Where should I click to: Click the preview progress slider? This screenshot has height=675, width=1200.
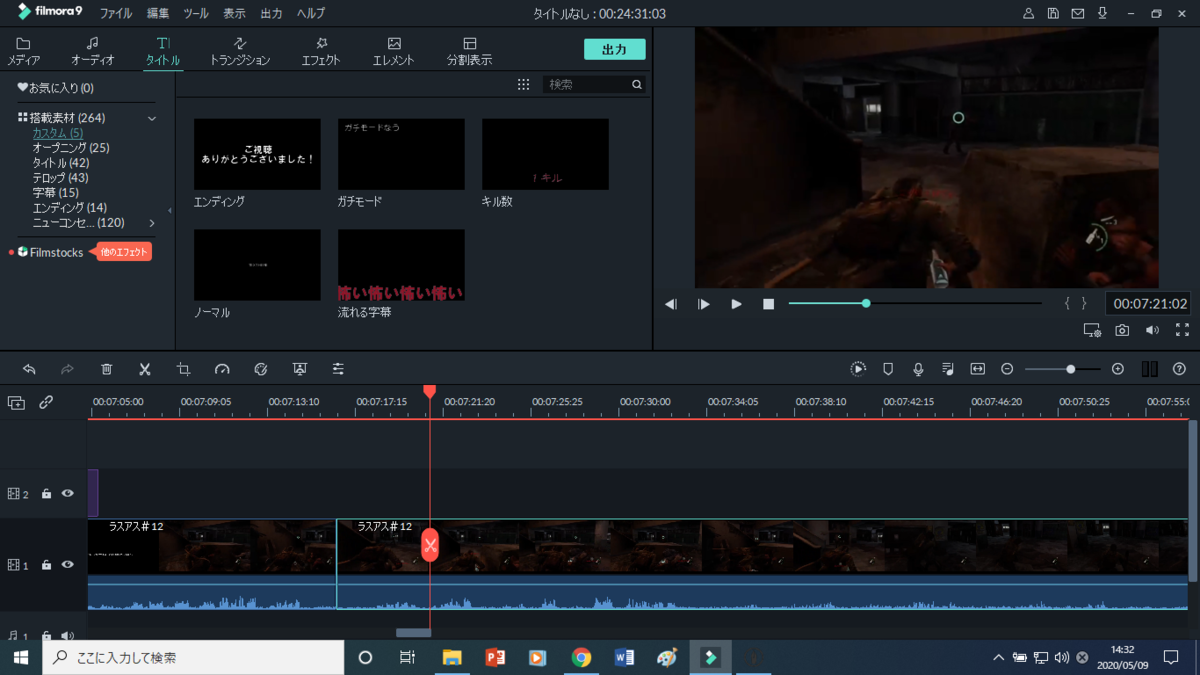(x=915, y=303)
